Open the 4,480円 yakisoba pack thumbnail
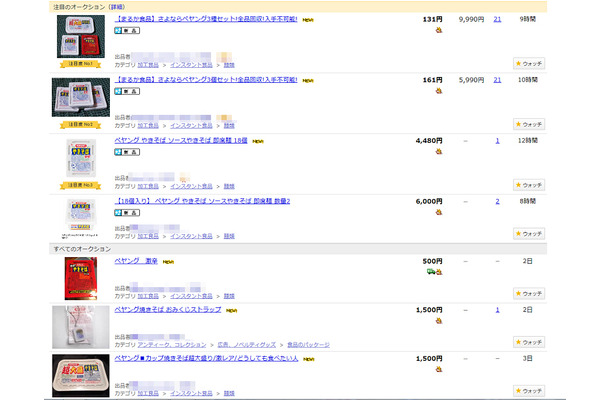This screenshot has width=610, height=400. pyautogui.click(x=81, y=158)
